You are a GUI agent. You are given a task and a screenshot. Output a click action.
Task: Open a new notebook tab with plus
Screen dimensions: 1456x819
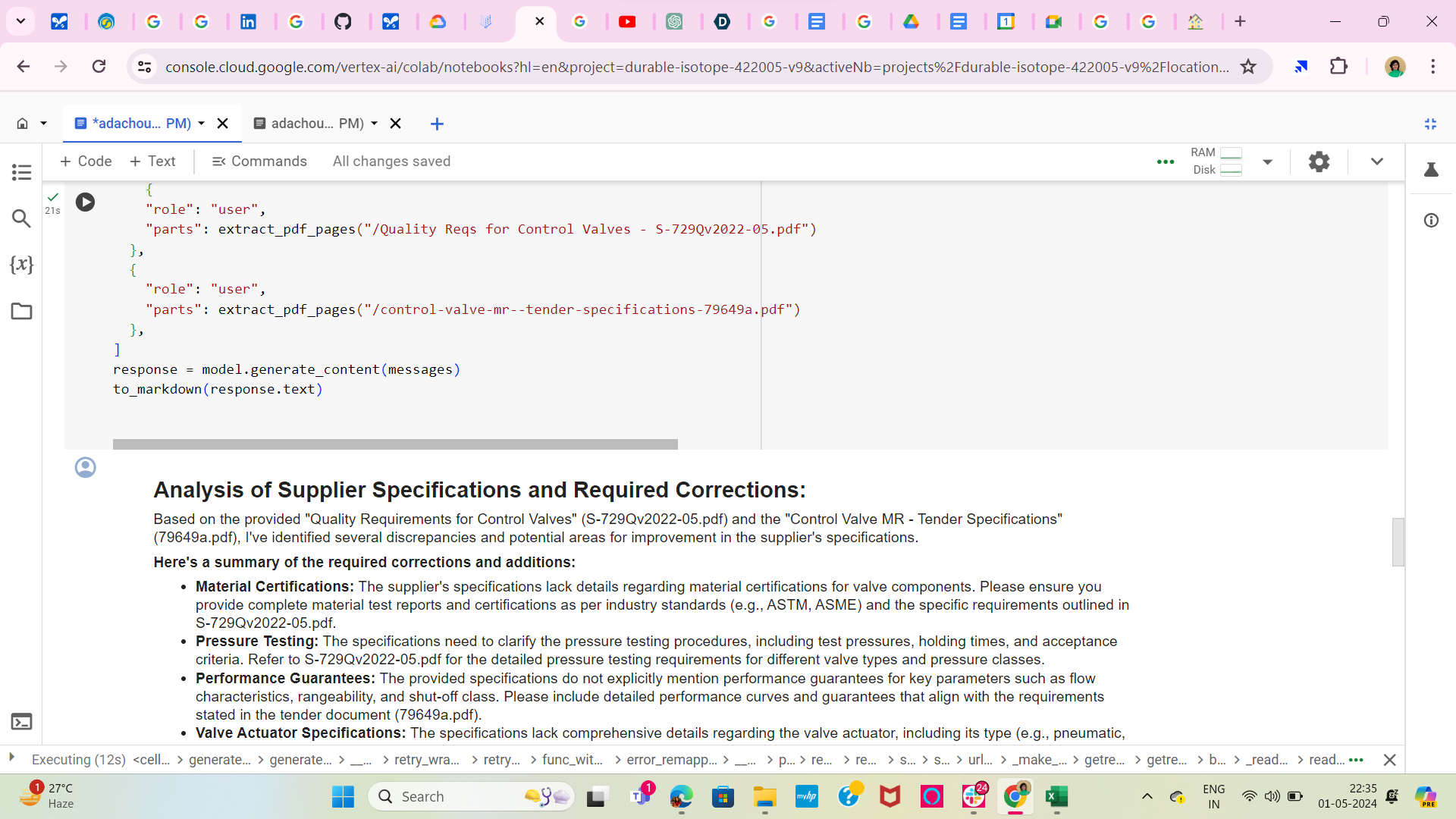click(x=437, y=124)
